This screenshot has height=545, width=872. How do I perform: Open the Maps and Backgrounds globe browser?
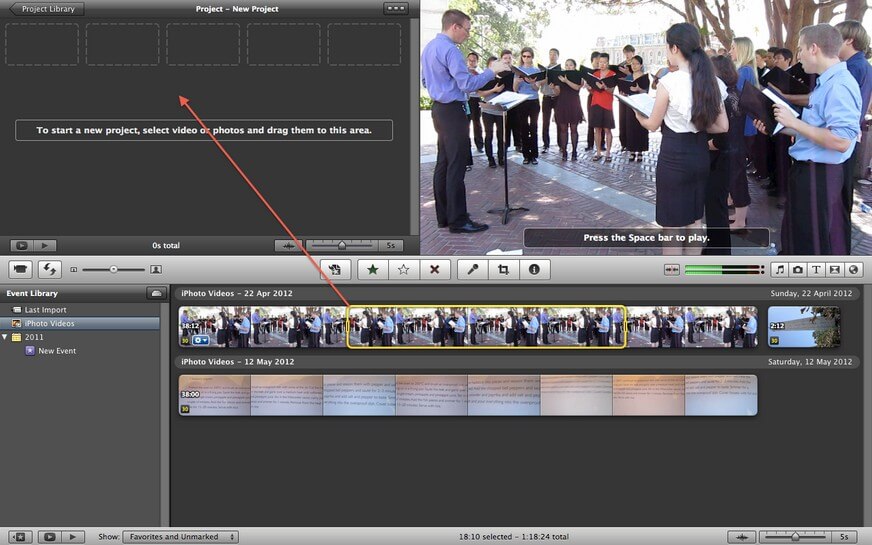pos(853,270)
